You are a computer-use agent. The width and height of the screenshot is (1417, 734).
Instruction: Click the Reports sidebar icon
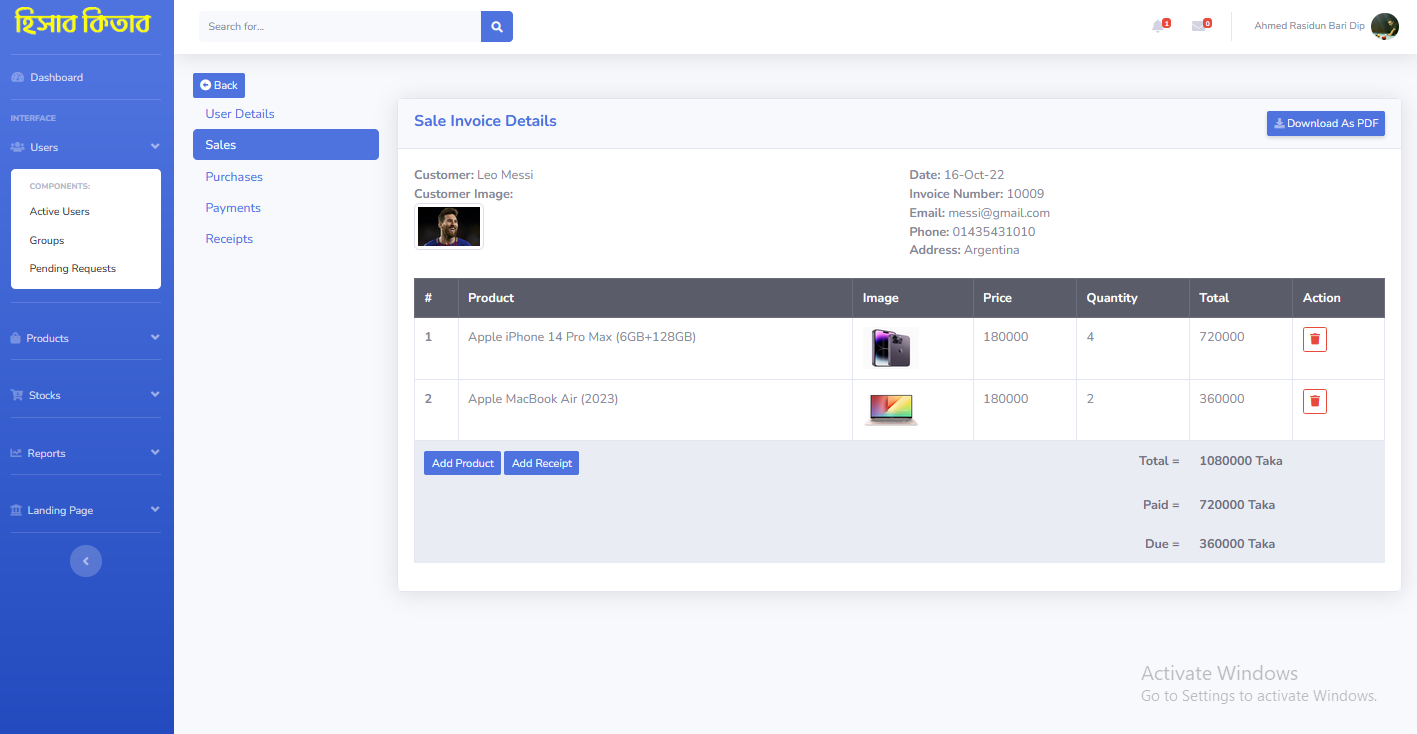pos(15,452)
